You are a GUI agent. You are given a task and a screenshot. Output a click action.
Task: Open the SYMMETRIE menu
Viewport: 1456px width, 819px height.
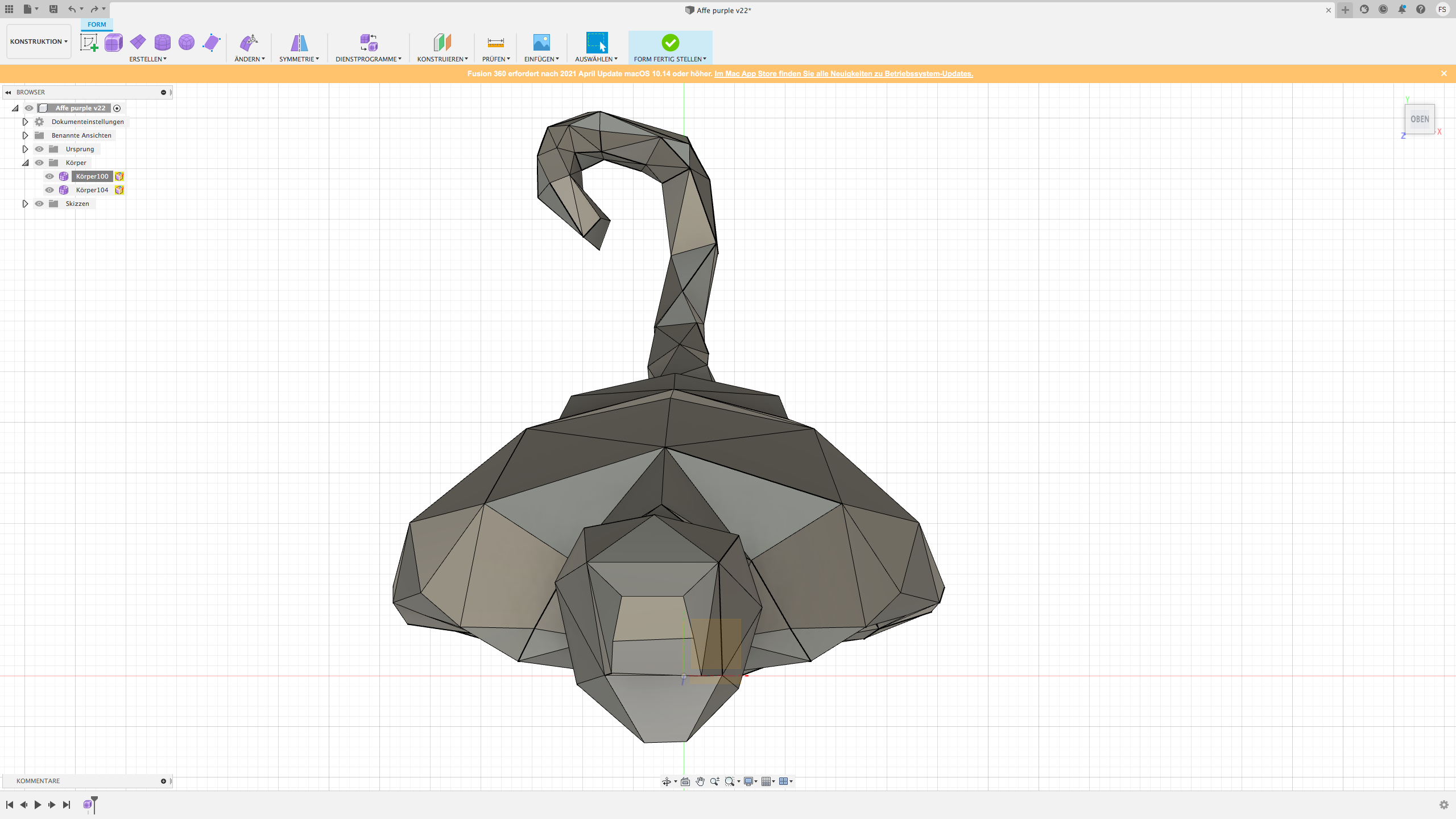pyautogui.click(x=299, y=59)
